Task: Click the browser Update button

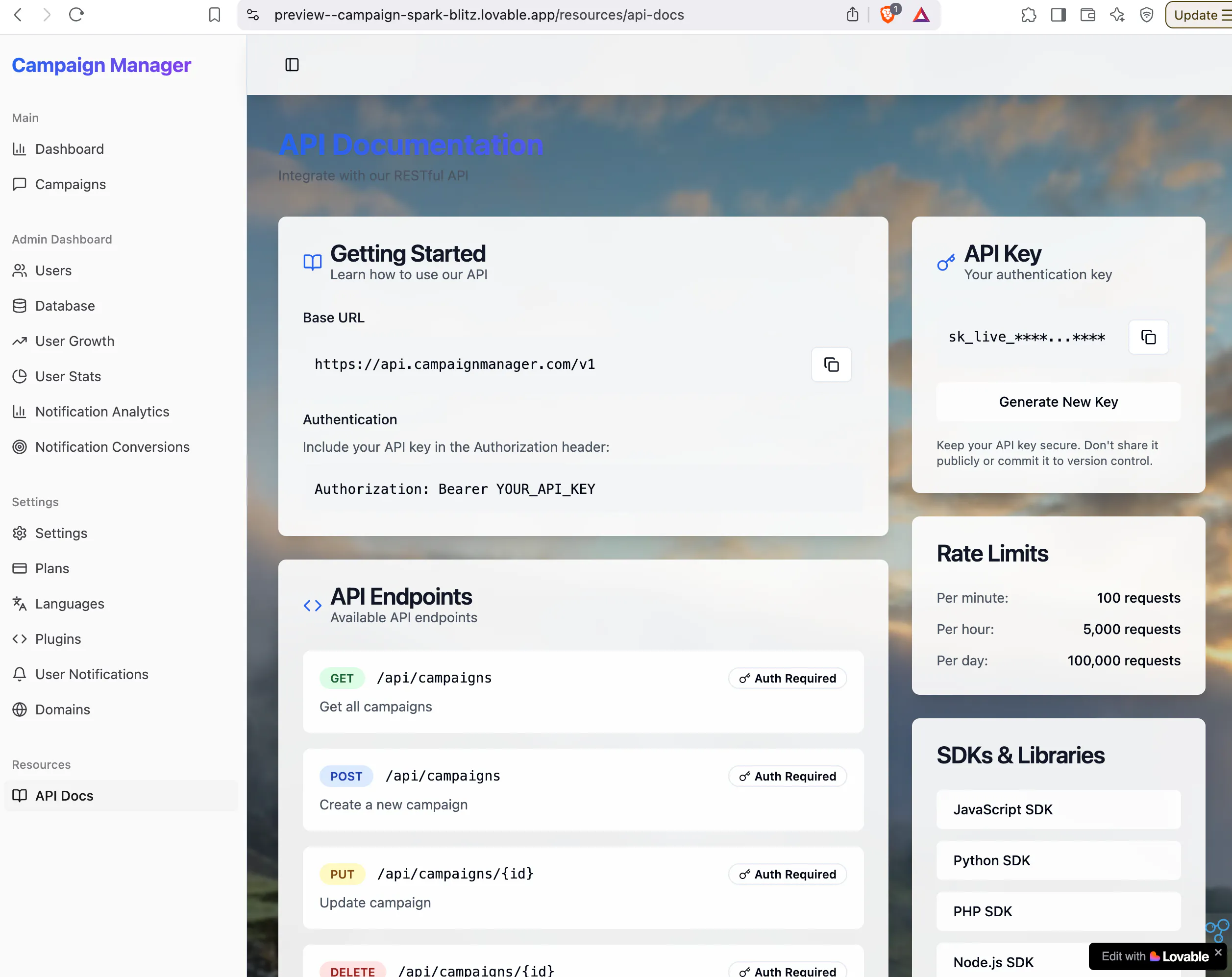Action: pyautogui.click(x=1199, y=15)
